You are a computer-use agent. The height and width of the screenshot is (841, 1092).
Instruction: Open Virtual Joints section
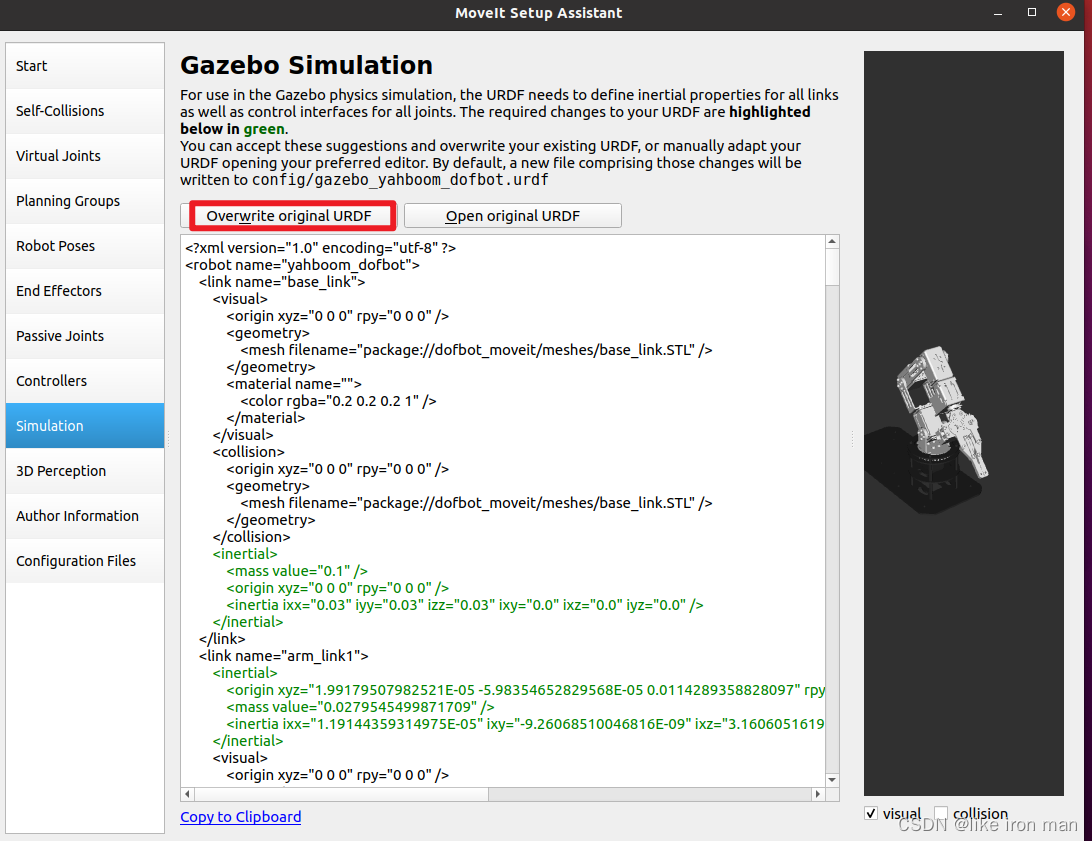pos(85,156)
